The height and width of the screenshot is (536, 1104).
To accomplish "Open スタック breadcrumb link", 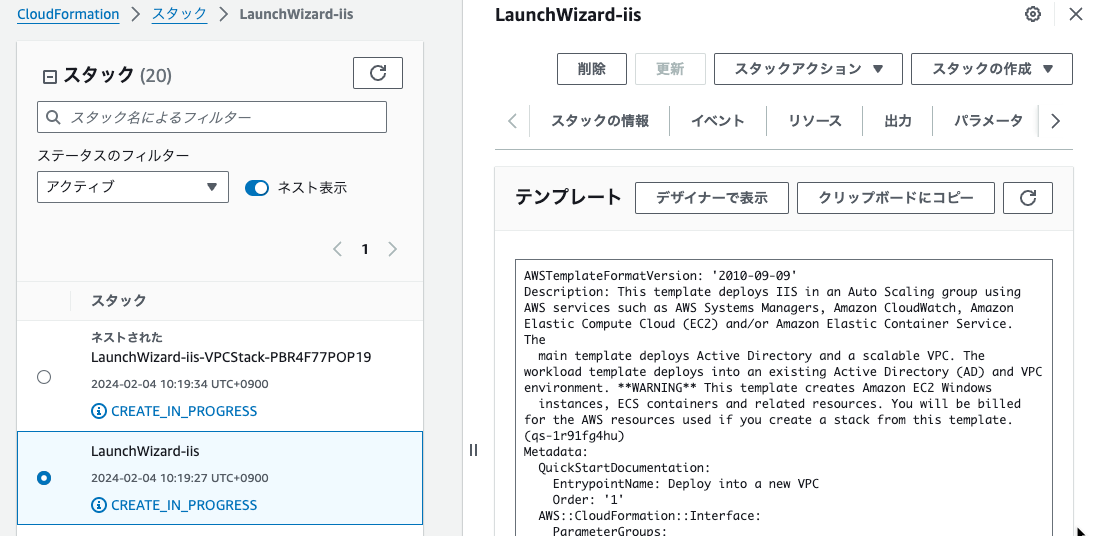I will 180,14.
